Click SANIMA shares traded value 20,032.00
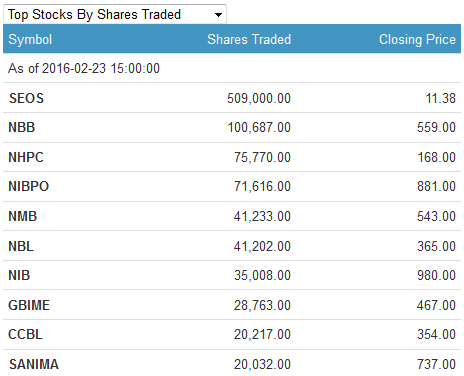This screenshot has width=464, height=376. click(x=262, y=364)
